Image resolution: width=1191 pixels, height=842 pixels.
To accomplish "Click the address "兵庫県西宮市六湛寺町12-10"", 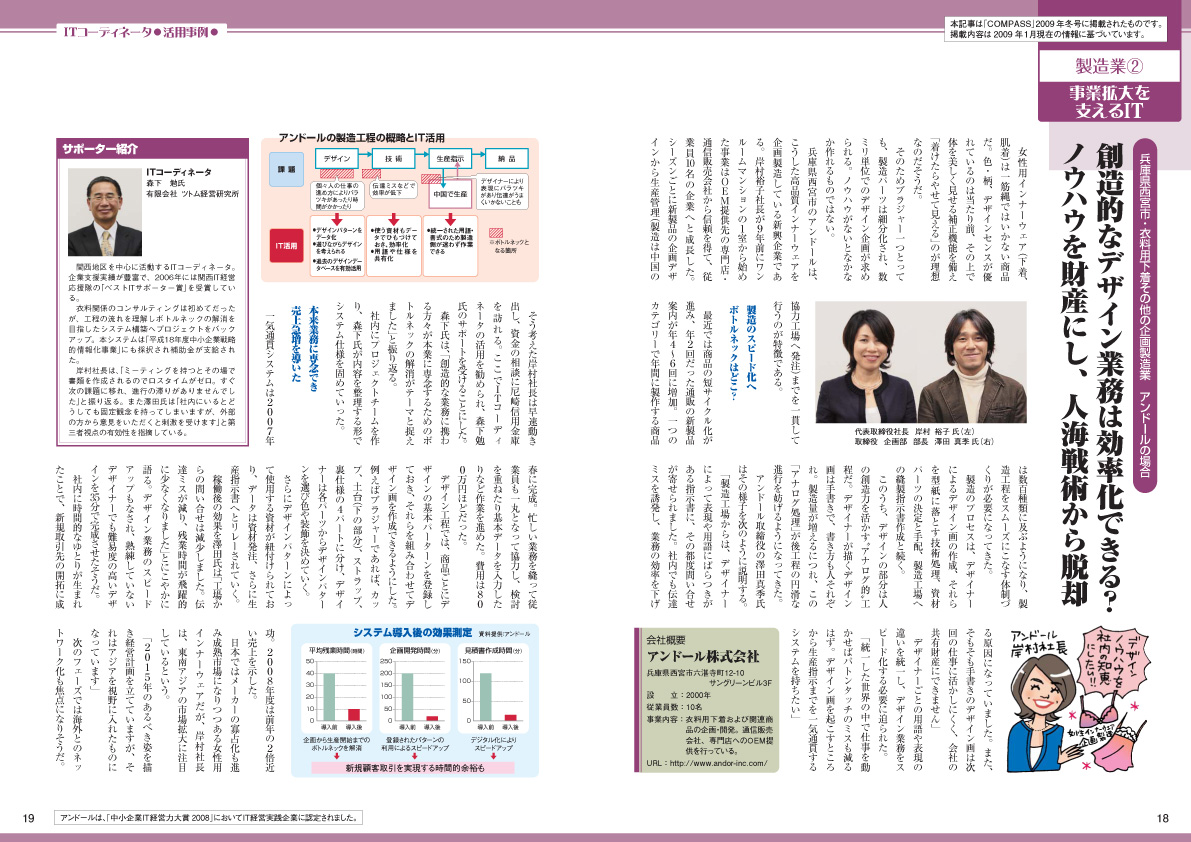I will tap(696, 673).
